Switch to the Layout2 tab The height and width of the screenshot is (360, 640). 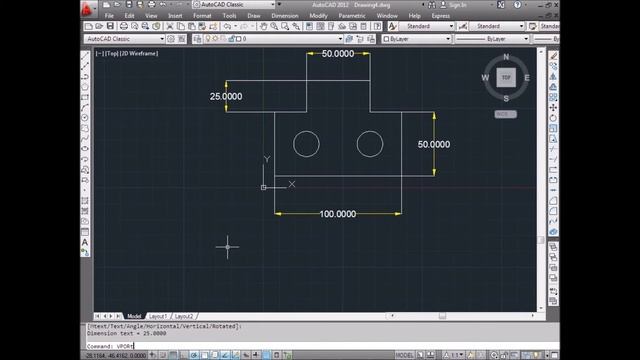point(184,316)
